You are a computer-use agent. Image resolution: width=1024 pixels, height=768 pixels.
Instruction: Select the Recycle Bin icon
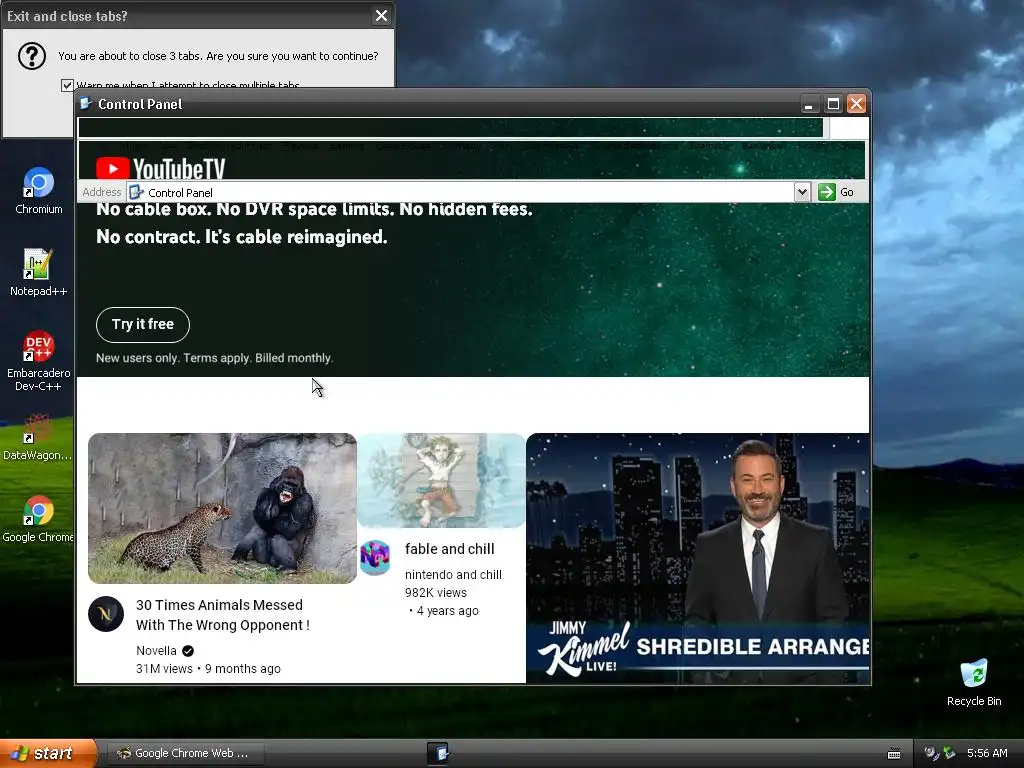tap(974, 682)
